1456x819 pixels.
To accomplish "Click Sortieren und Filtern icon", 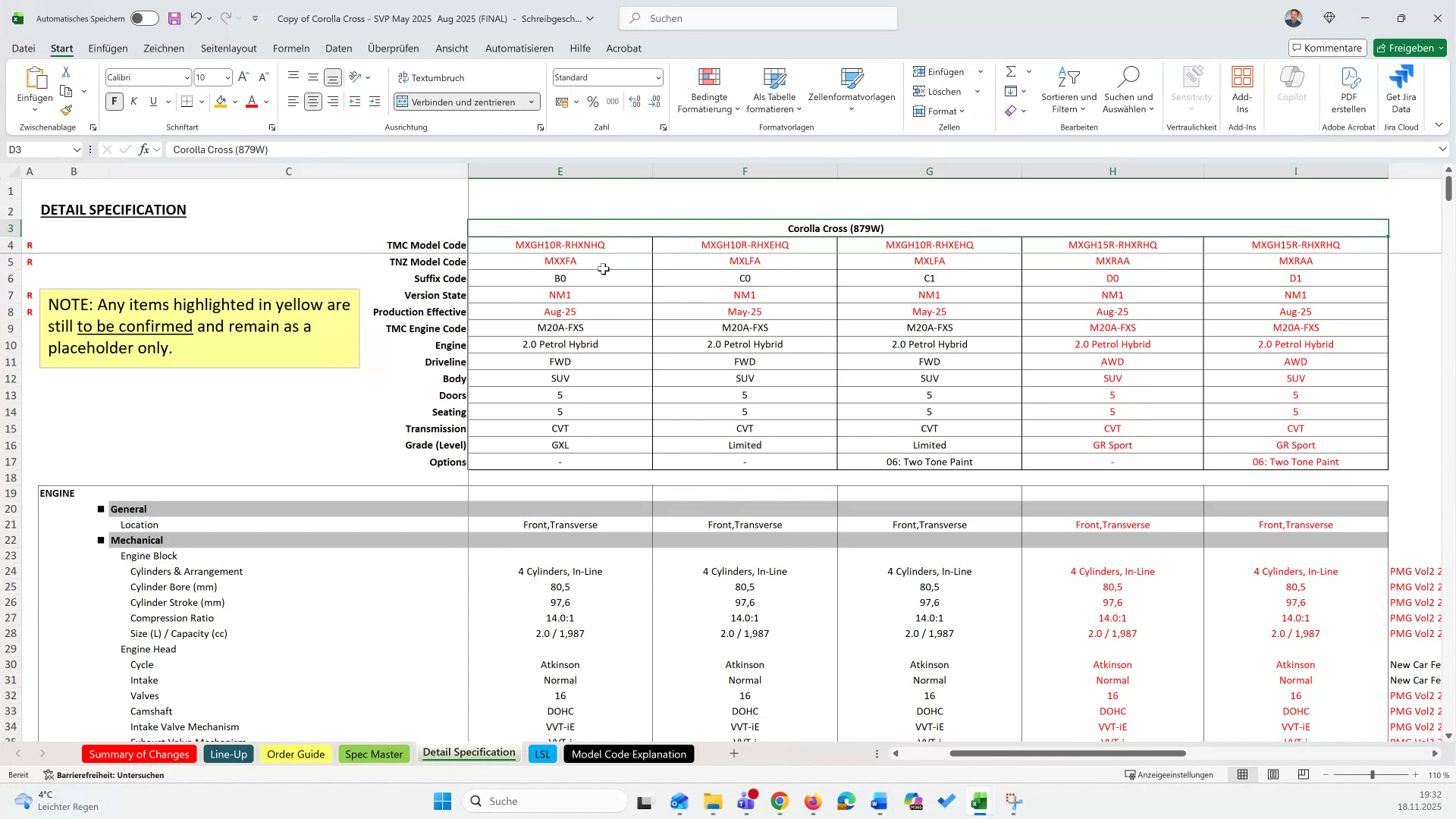I will click(x=1068, y=89).
